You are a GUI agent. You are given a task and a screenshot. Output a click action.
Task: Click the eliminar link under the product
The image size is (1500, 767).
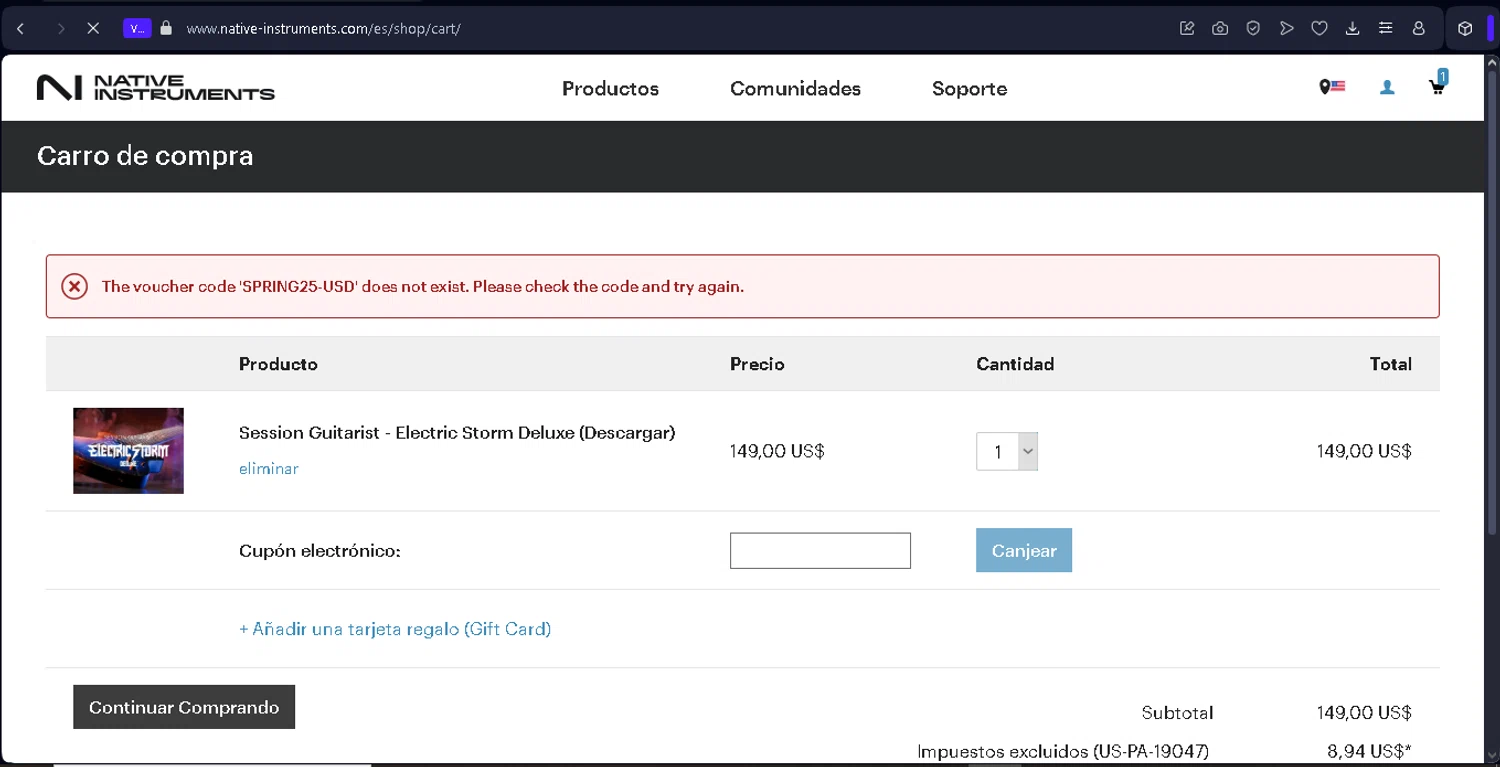(x=268, y=468)
